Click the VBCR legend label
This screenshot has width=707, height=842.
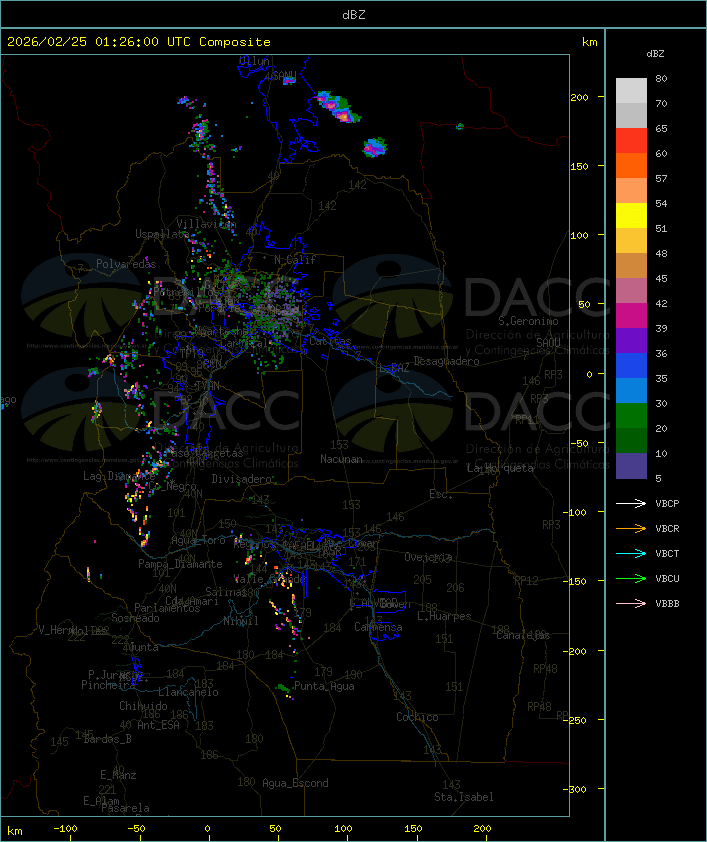[667, 528]
